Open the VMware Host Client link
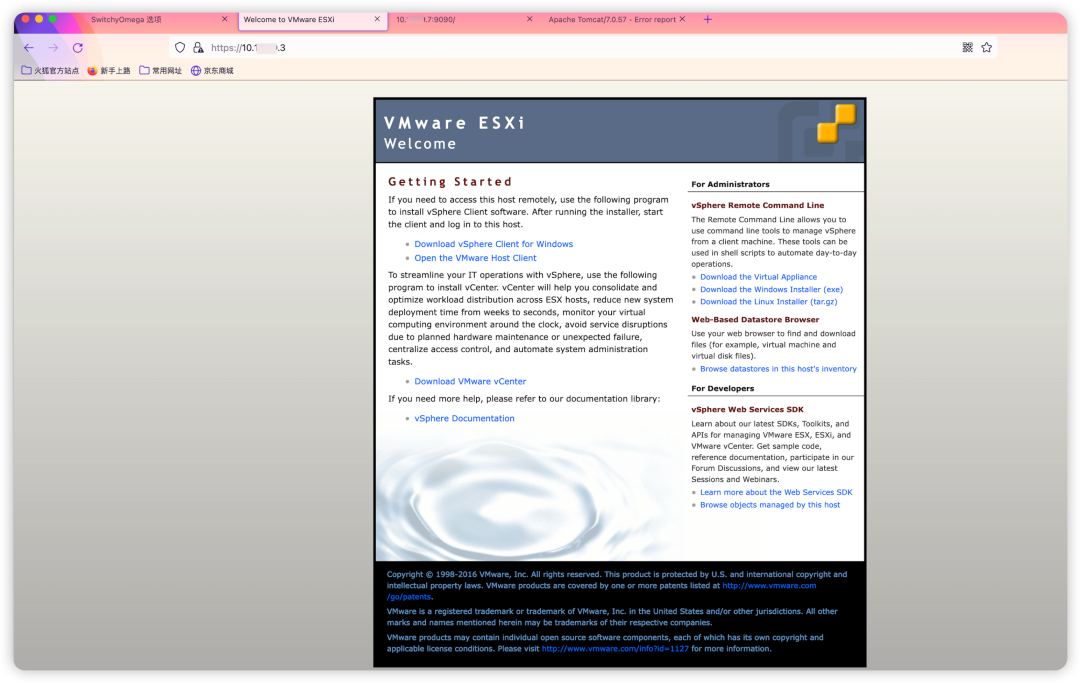Screen dimensions: 1080x683 pyautogui.click(x=475, y=258)
